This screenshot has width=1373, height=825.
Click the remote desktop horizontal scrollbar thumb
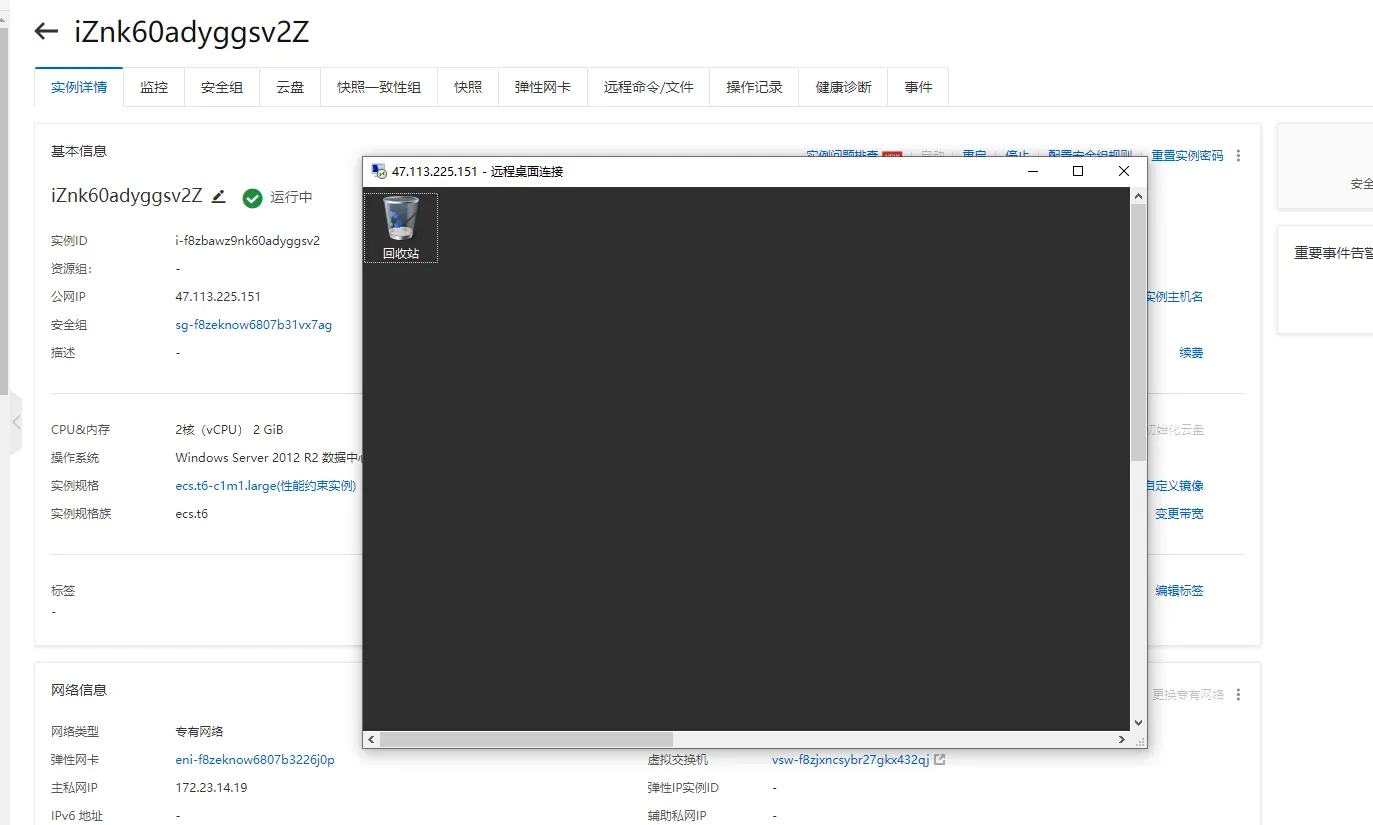tap(527, 740)
